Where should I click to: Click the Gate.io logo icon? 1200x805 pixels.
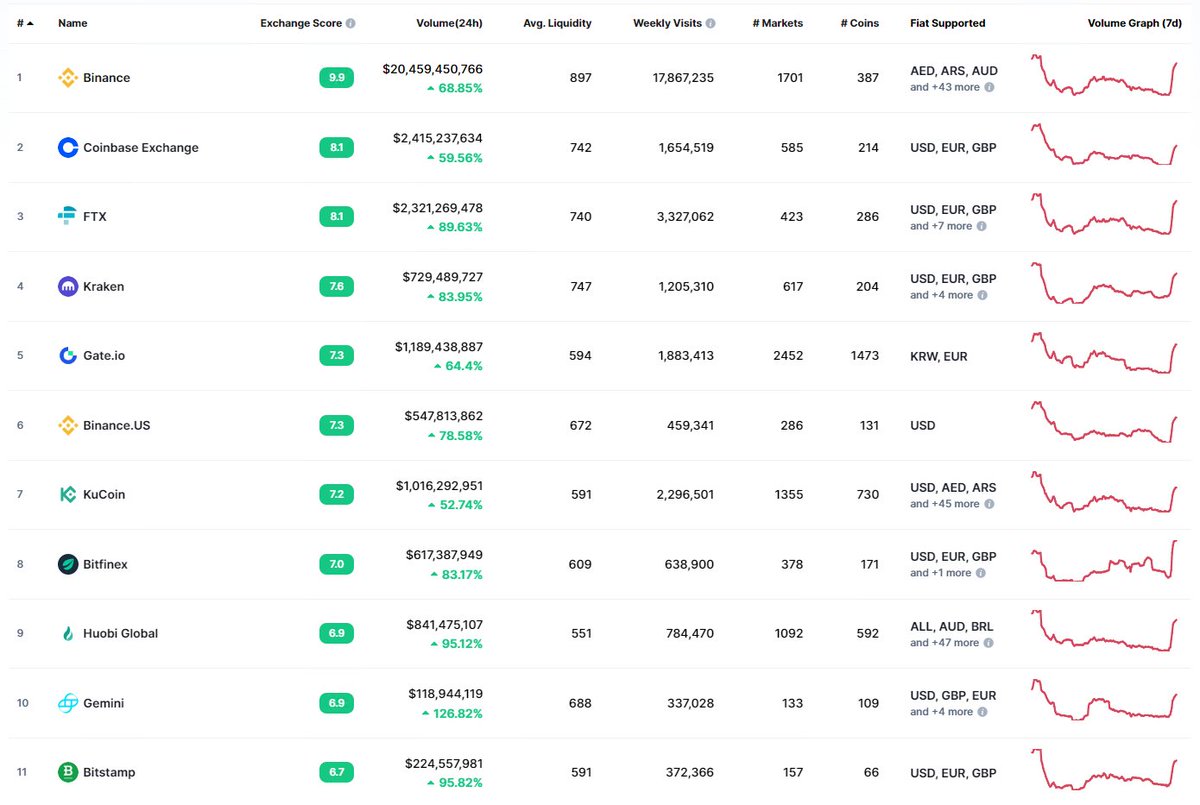(x=68, y=356)
